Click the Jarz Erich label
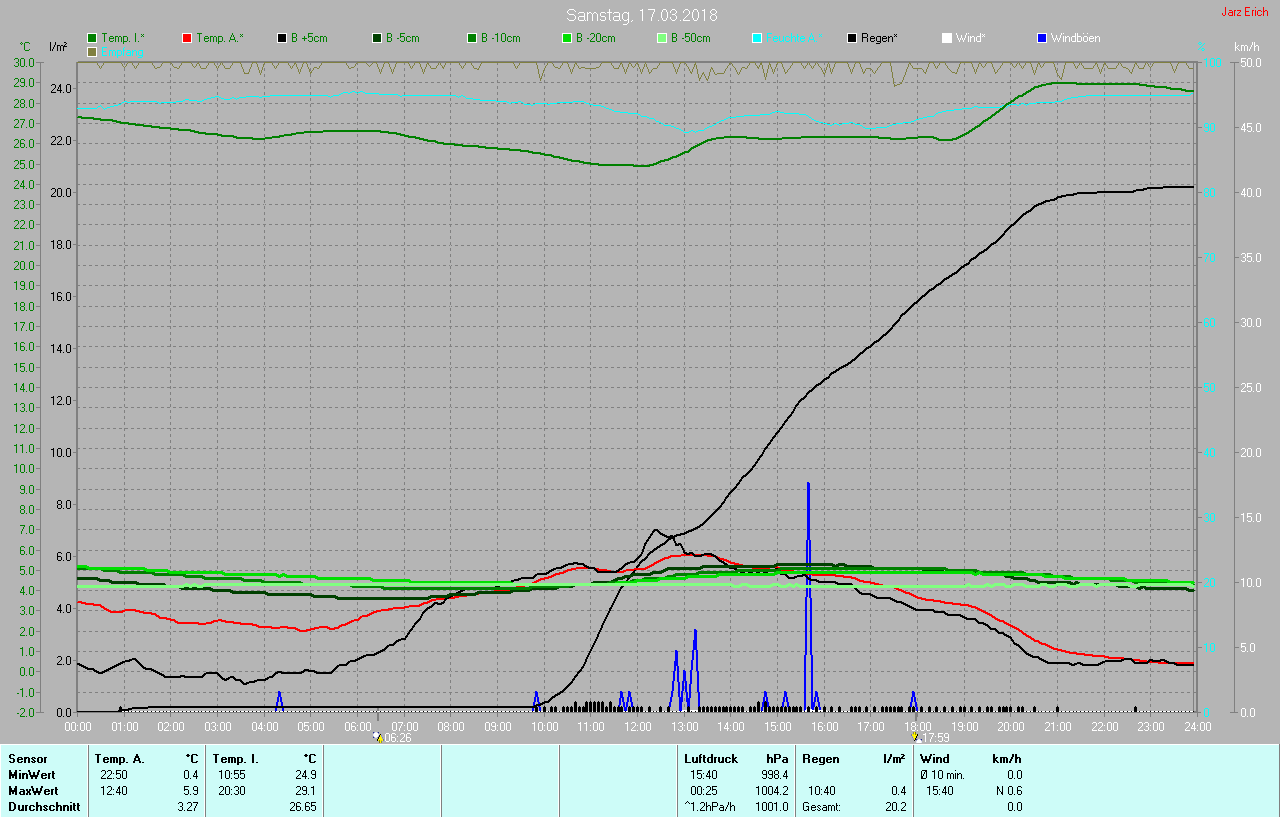 click(1245, 12)
